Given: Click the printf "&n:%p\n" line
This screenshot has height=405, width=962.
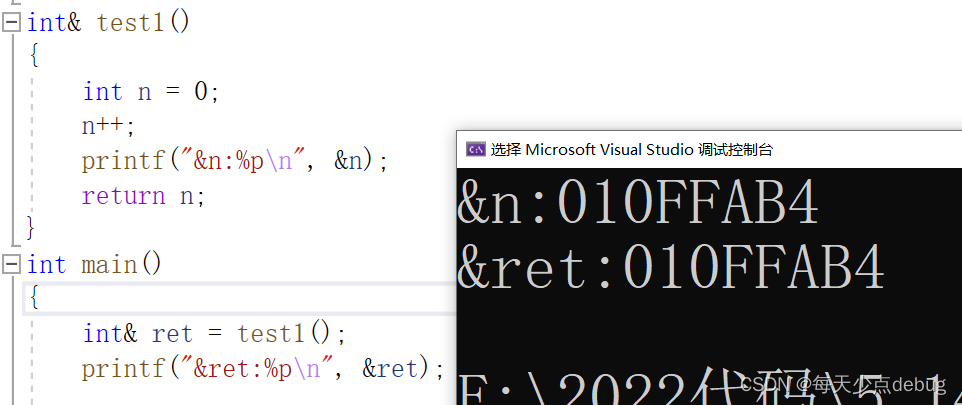Looking at the screenshot, I should [x=235, y=161].
